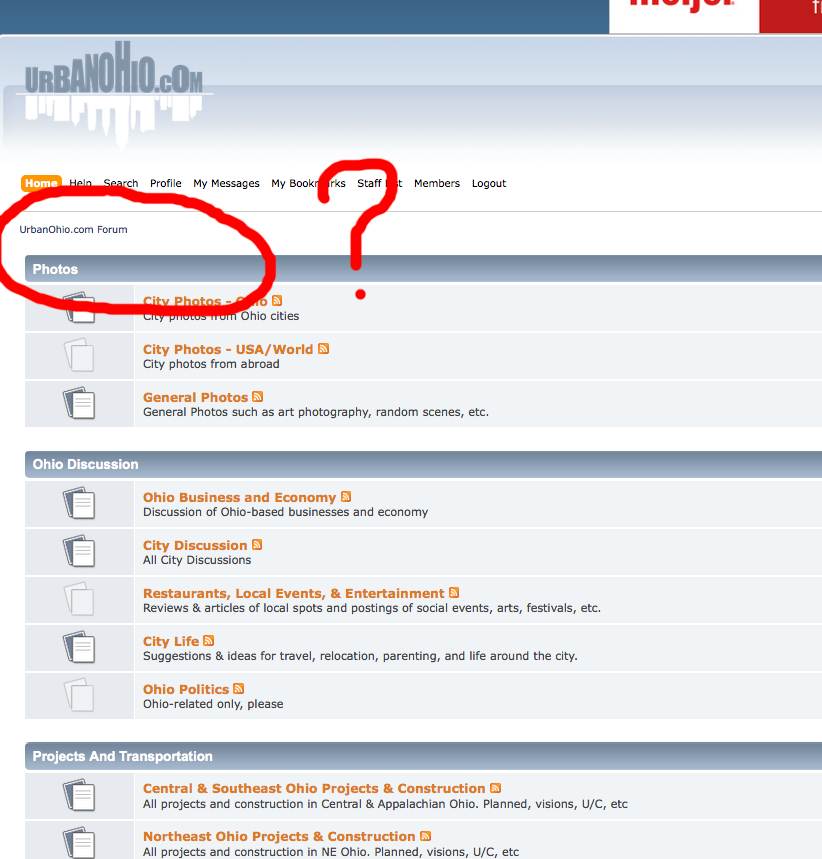Click the board status icon for City Photos - USA/World
Screen dimensions: 822x859
point(79,355)
